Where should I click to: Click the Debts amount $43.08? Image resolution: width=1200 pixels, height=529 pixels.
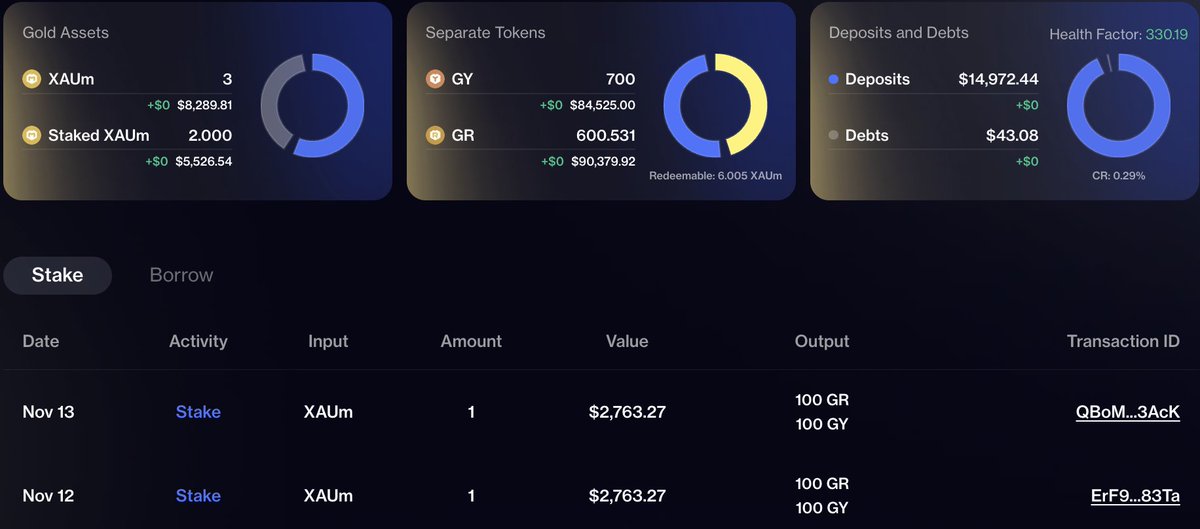pyautogui.click(x=1013, y=135)
